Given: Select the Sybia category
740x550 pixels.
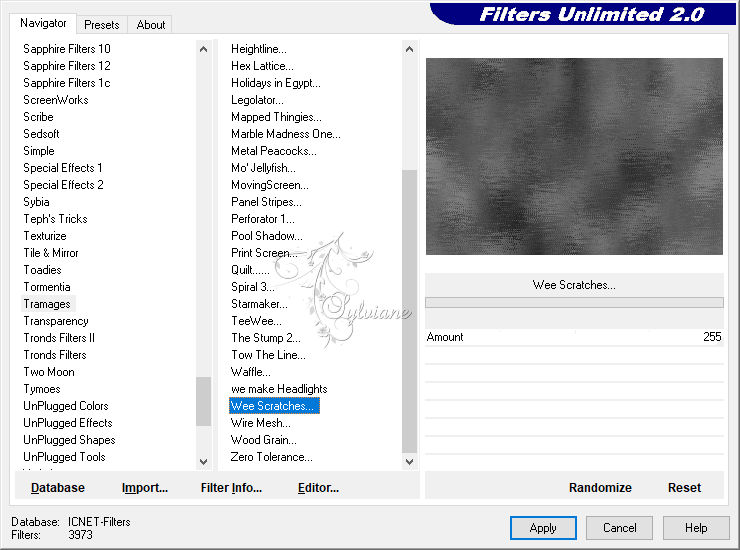Looking at the screenshot, I should click(36, 202).
